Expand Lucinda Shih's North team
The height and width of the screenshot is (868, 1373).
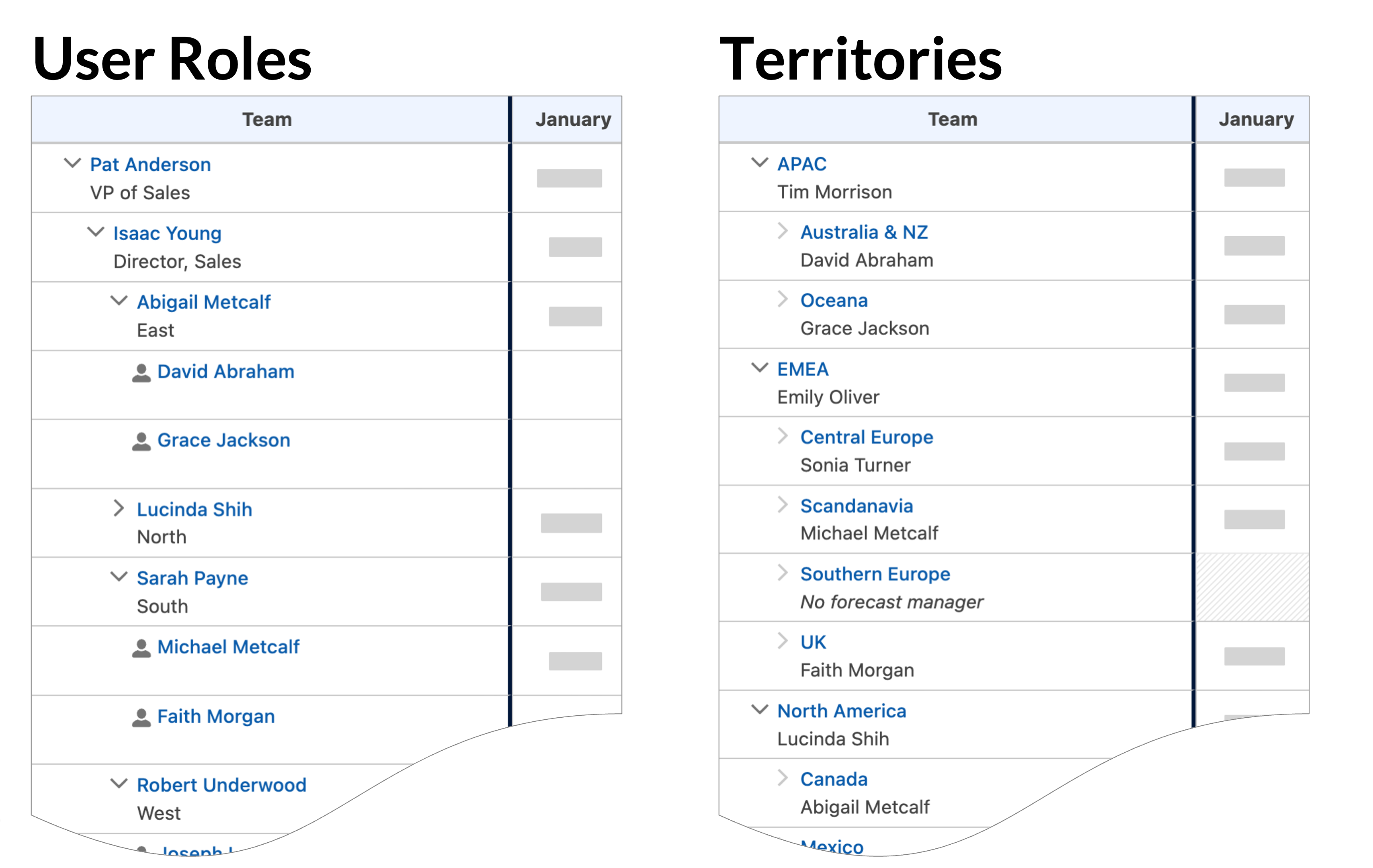119,508
